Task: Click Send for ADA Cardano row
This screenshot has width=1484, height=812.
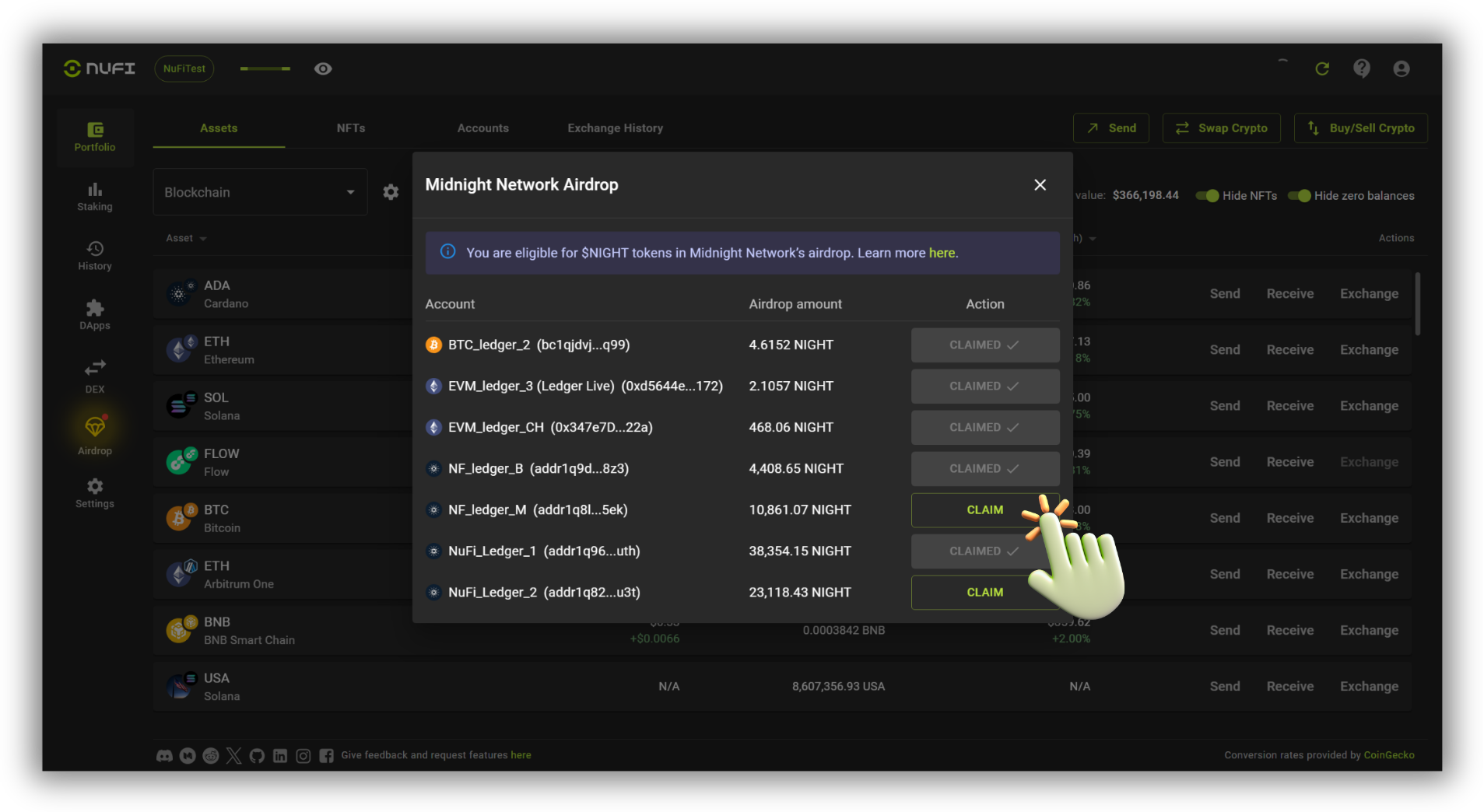Action: pyautogui.click(x=1225, y=294)
